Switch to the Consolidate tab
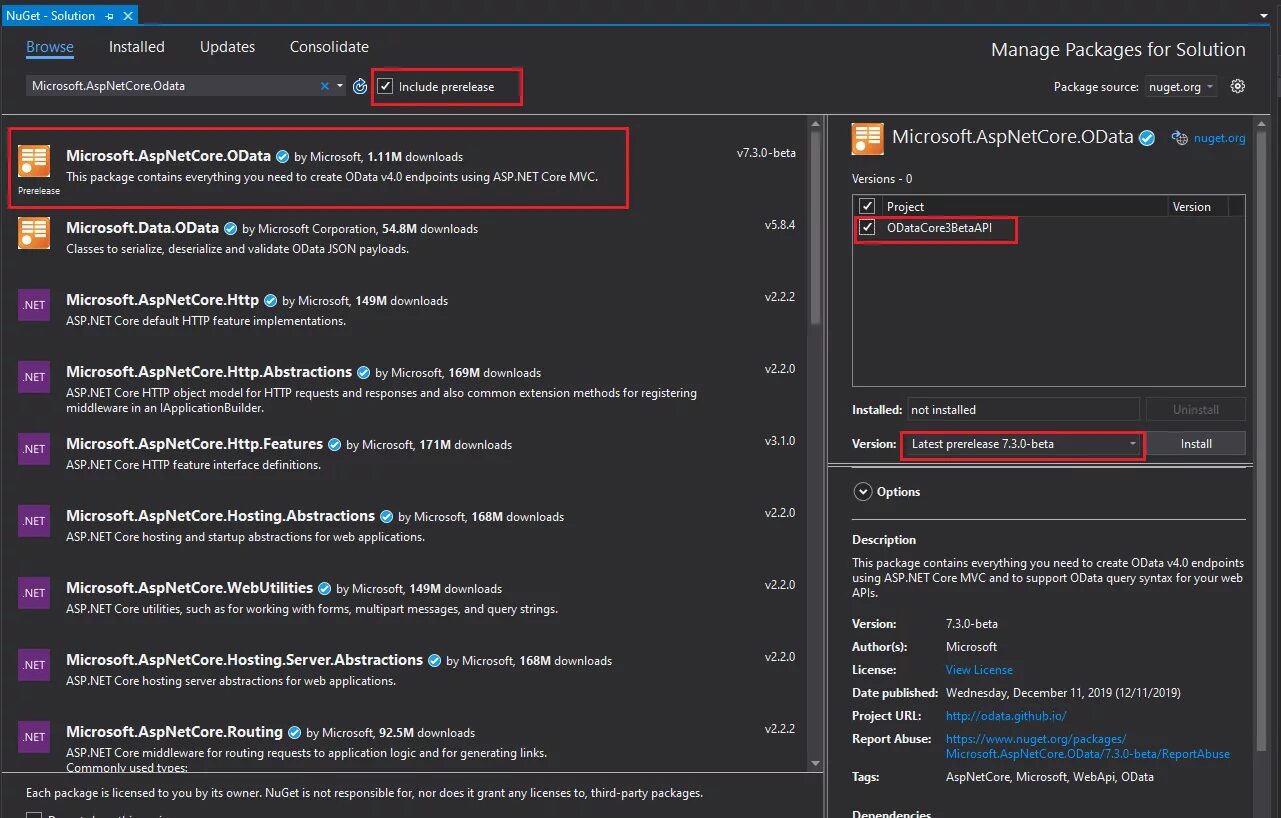1281x818 pixels. [x=329, y=47]
